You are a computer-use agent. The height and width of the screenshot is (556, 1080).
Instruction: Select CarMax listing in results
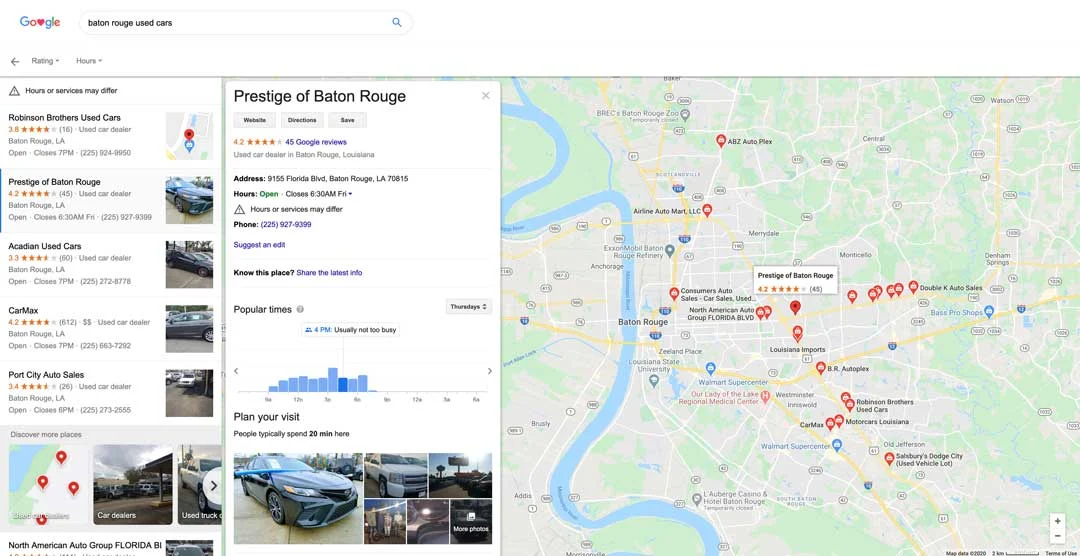tap(110, 329)
